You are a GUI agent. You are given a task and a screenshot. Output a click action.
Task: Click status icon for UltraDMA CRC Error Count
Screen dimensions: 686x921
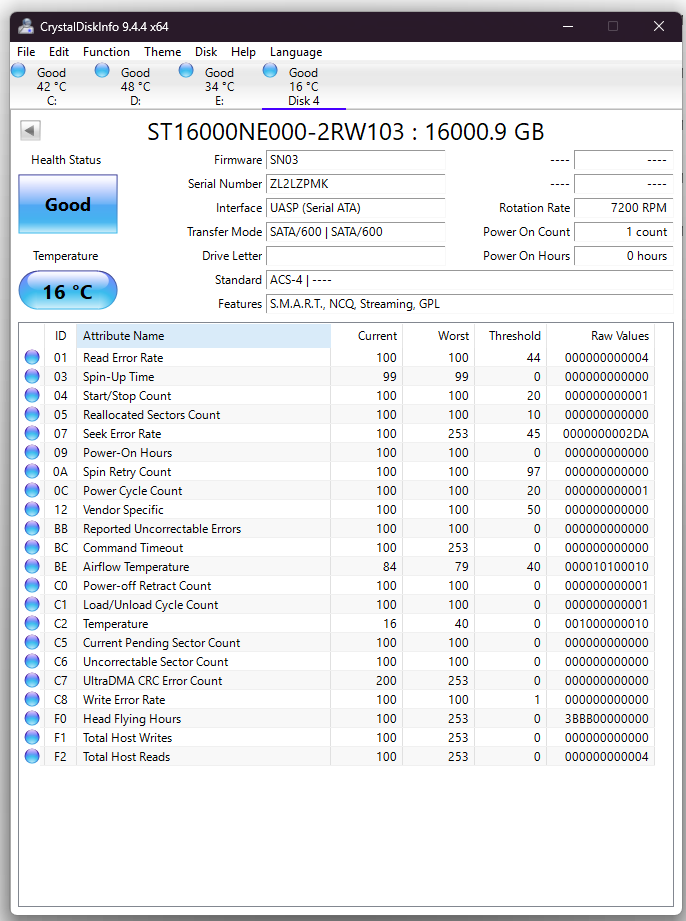(x=32, y=680)
